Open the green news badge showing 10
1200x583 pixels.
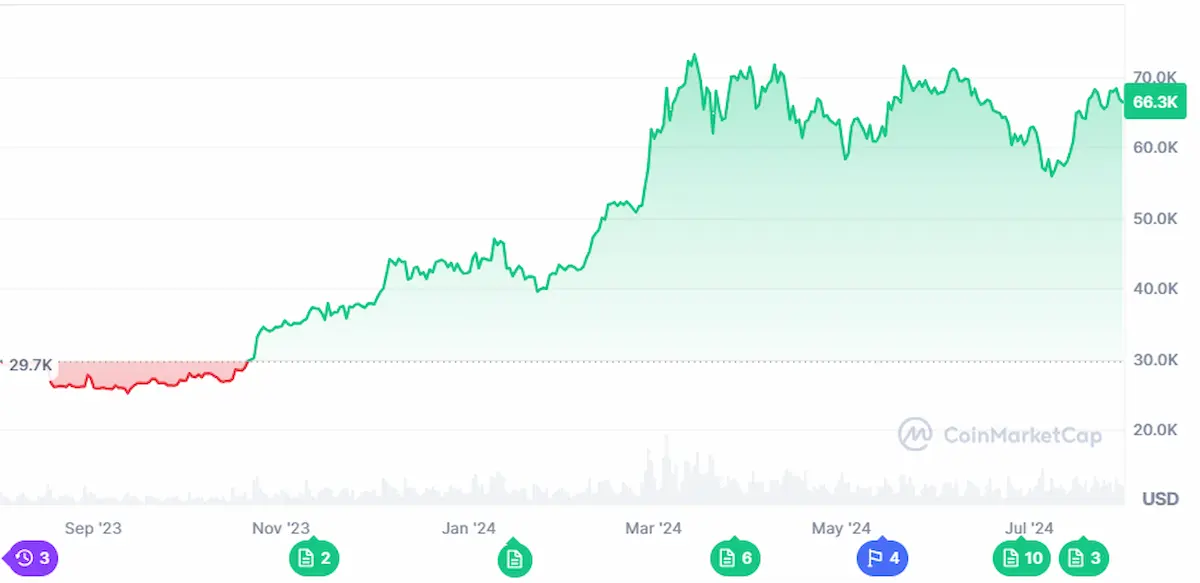point(1019,558)
